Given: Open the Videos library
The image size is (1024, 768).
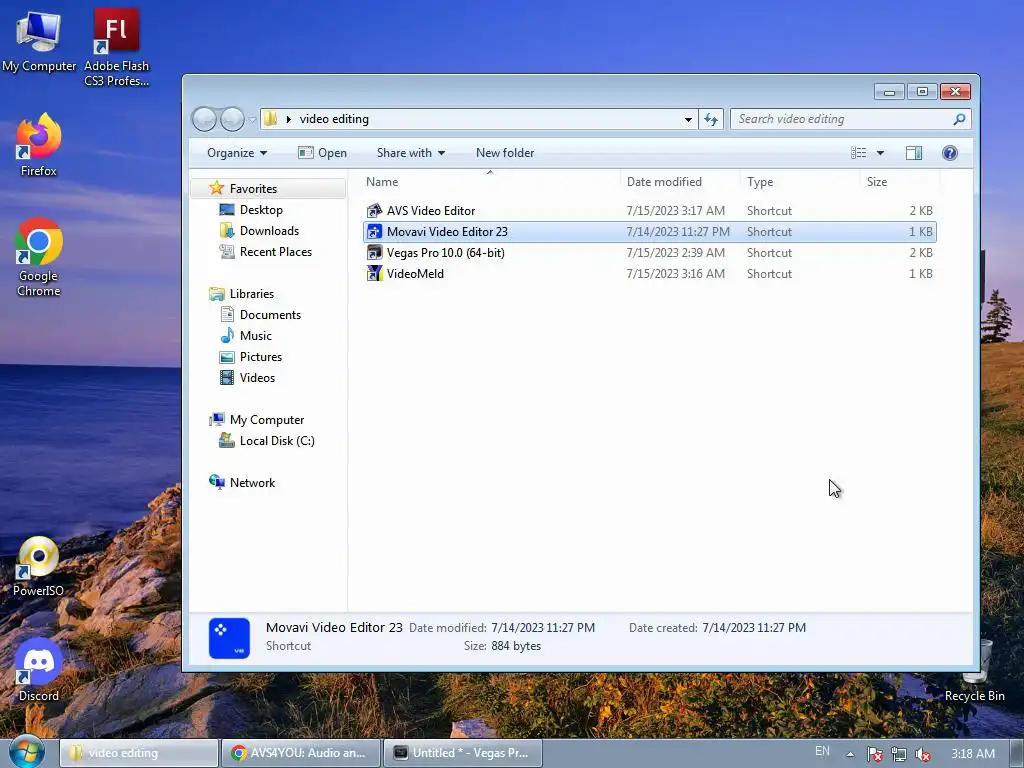Looking at the screenshot, I should [257, 377].
